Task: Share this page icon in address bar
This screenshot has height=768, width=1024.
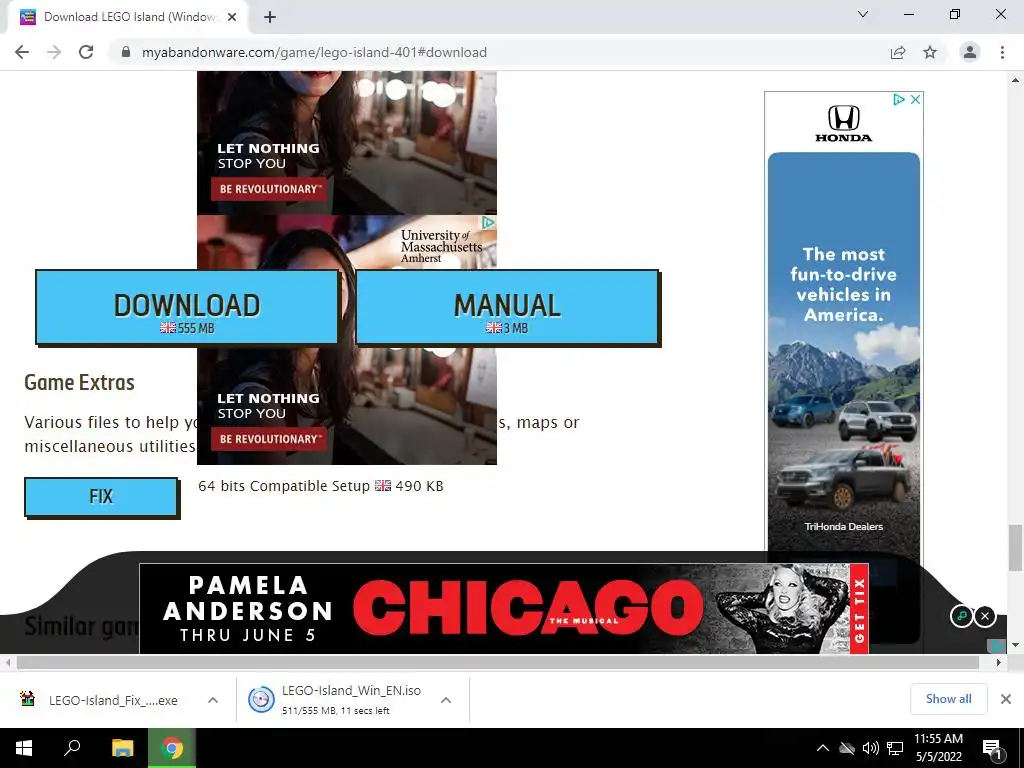Action: coord(898,52)
